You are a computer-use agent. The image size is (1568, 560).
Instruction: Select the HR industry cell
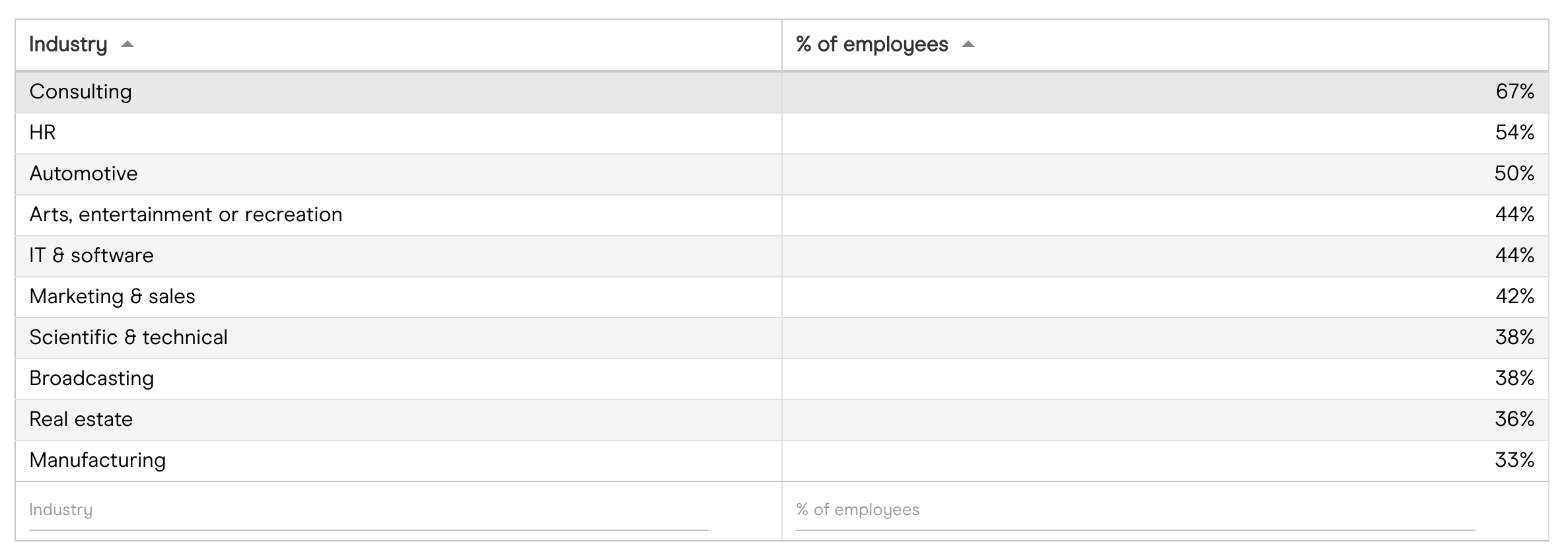[43, 133]
